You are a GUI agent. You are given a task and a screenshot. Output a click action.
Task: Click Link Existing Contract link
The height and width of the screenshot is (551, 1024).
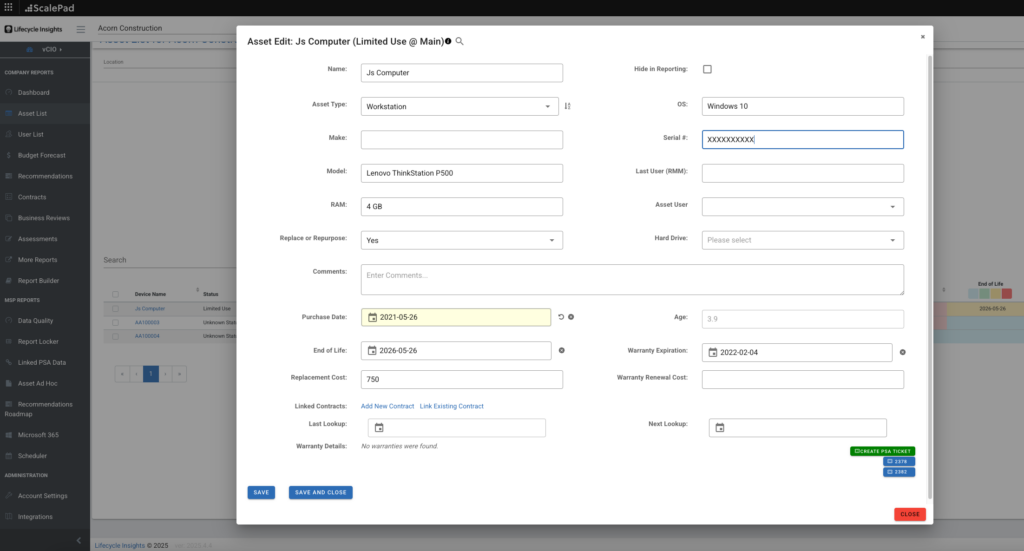[x=451, y=406]
